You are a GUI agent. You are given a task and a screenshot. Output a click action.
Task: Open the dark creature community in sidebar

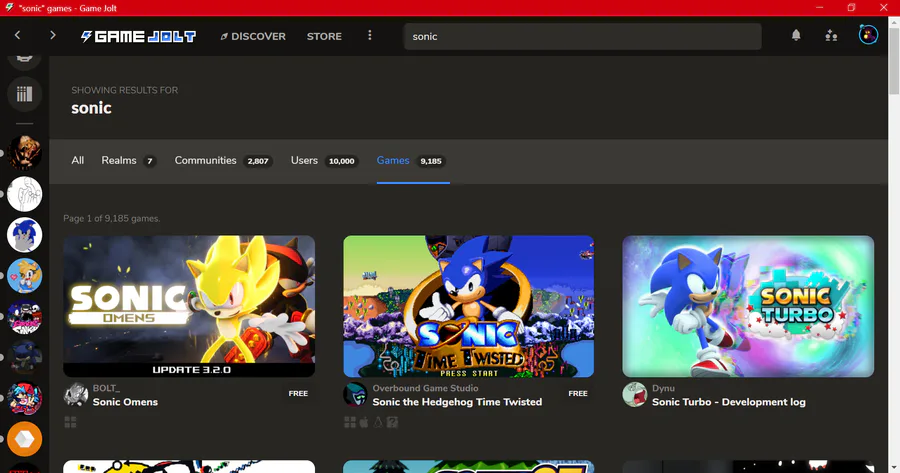(24, 153)
